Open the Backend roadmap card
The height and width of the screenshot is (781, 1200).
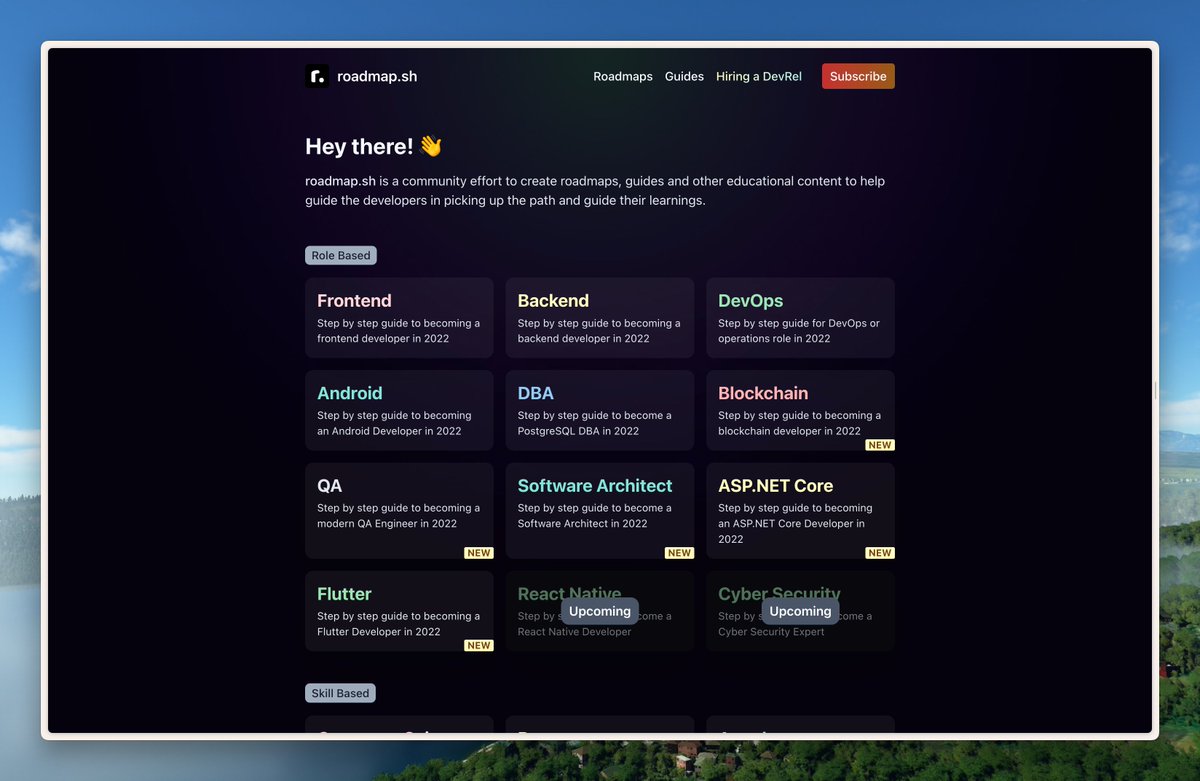[600, 318]
